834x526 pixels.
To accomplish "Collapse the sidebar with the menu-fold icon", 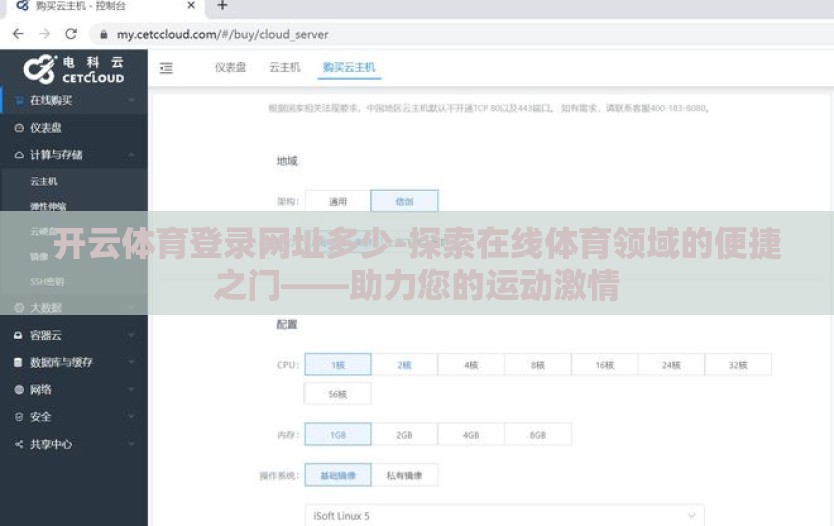I will pos(166,68).
